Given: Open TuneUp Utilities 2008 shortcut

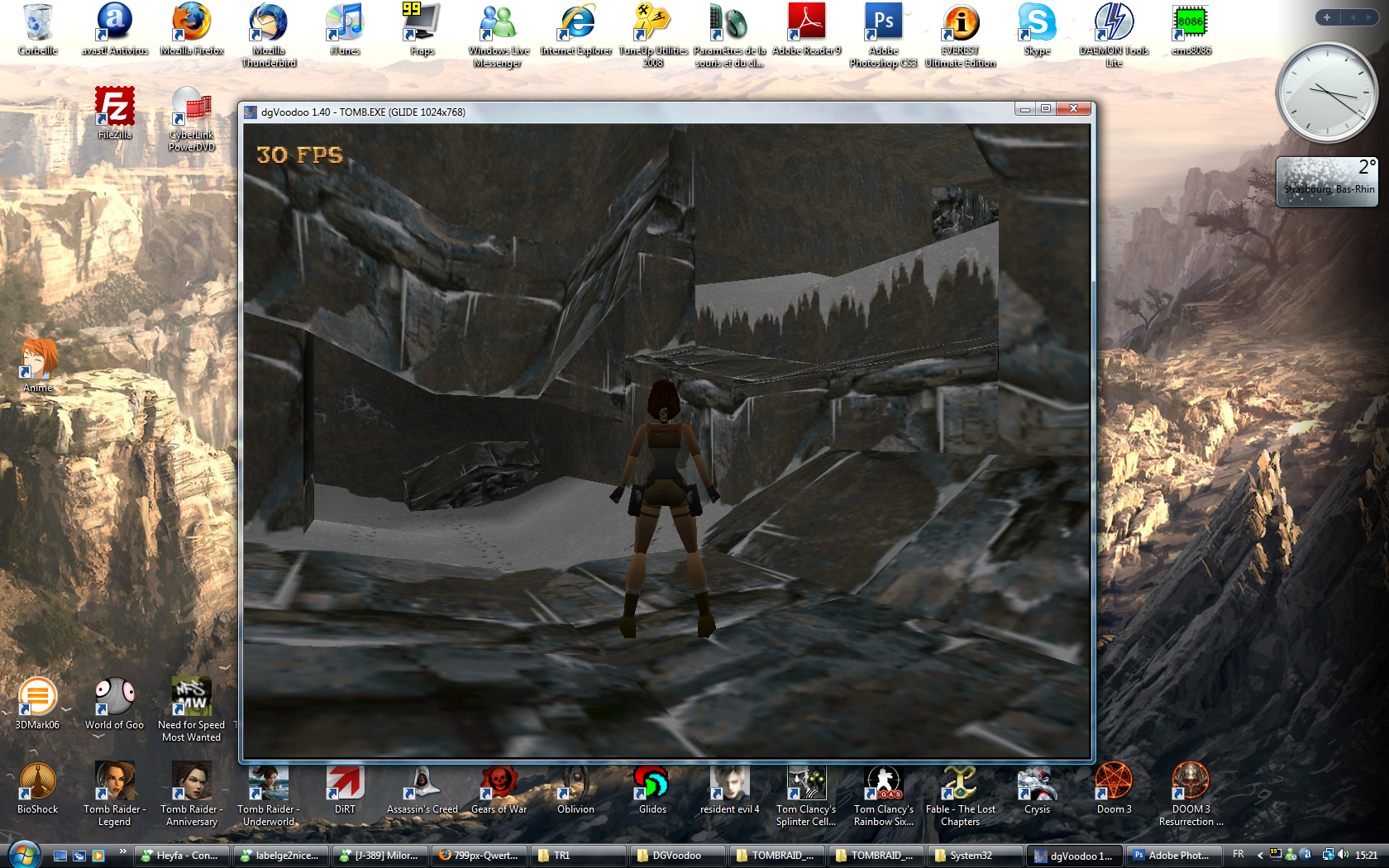Looking at the screenshot, I should 653,35.
